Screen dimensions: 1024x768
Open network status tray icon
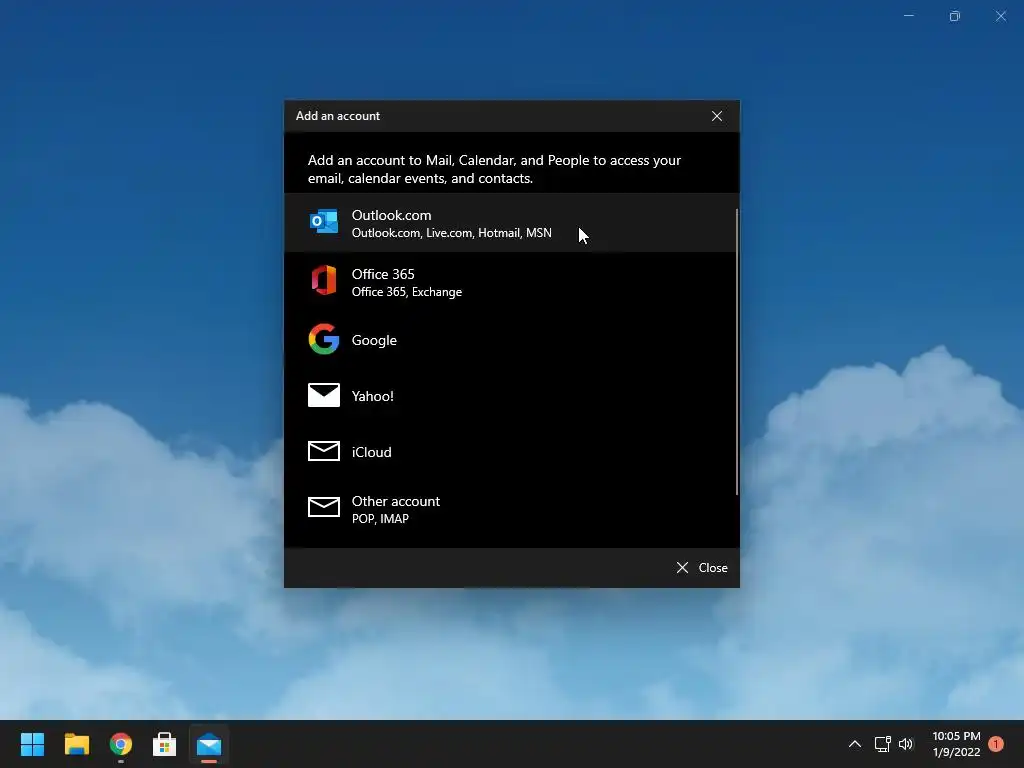pos(882,744)
